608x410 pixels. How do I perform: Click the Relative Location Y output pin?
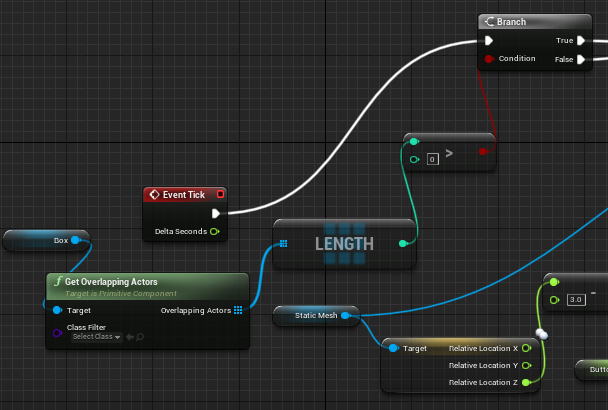526,365
